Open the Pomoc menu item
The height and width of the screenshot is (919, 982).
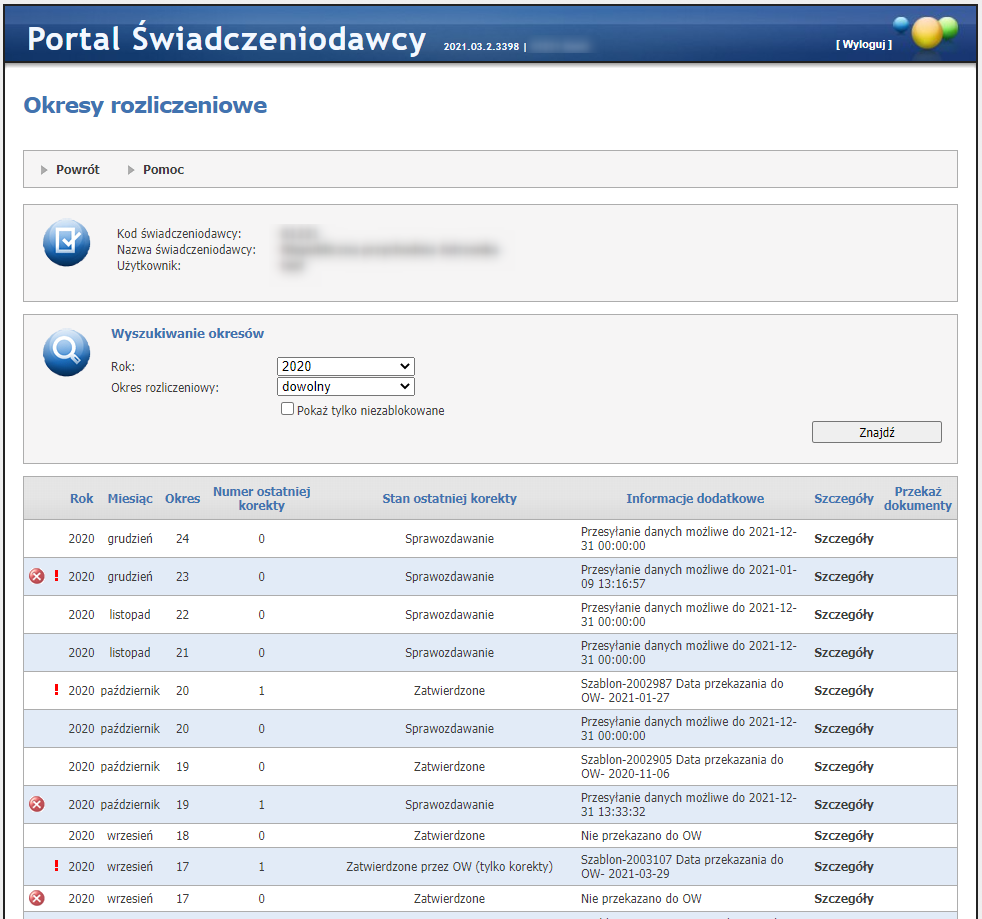tap(163, 170)
